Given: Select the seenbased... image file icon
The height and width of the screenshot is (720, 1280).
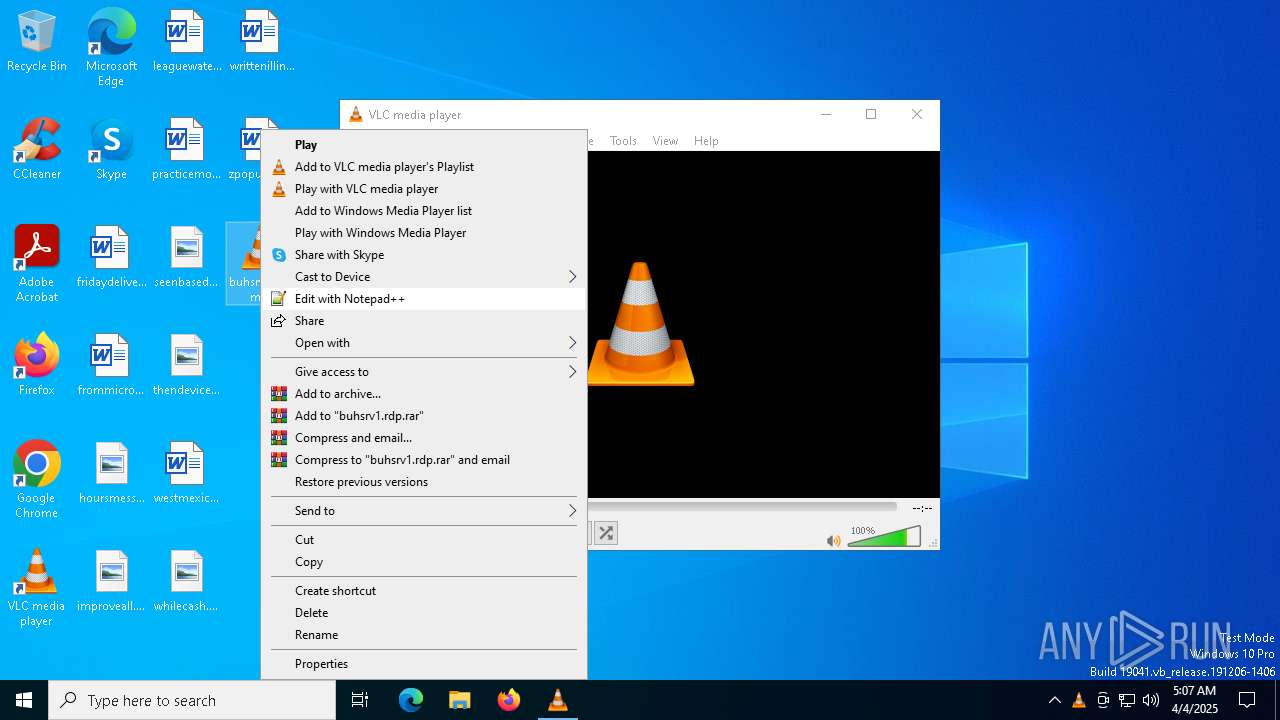Looking at the screenshot, I should coord(187,258).
